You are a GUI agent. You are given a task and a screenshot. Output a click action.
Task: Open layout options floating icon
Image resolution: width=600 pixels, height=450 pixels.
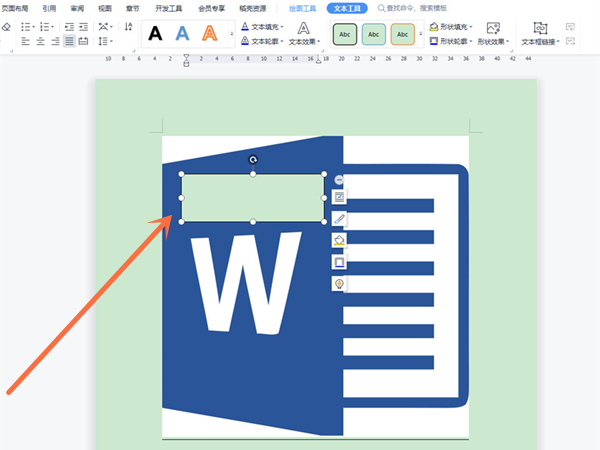click(x=339, y=197)
